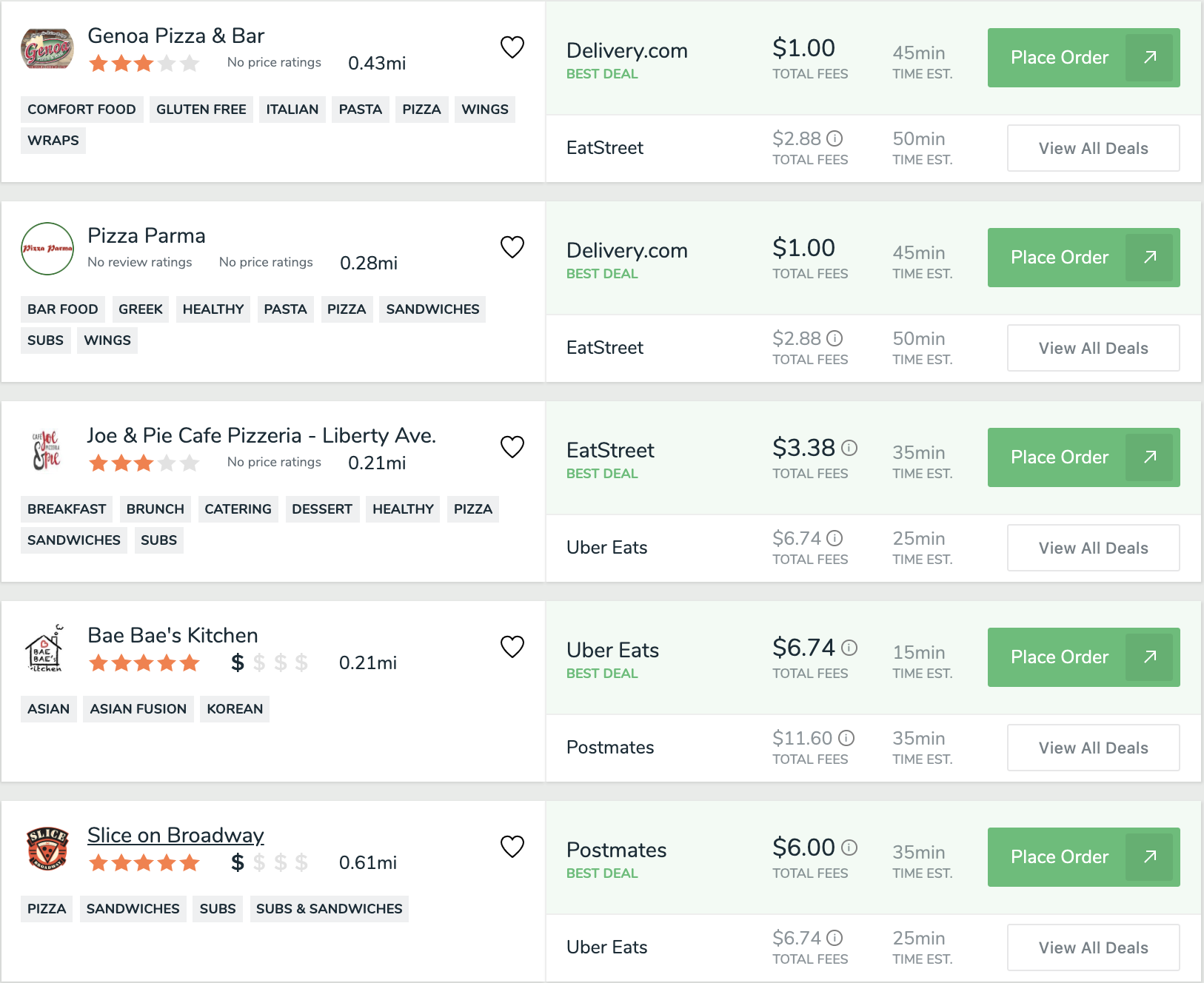
Task: Open Pizza Parma circular logo
Action: pyautogui.click(x=47, y=249)
